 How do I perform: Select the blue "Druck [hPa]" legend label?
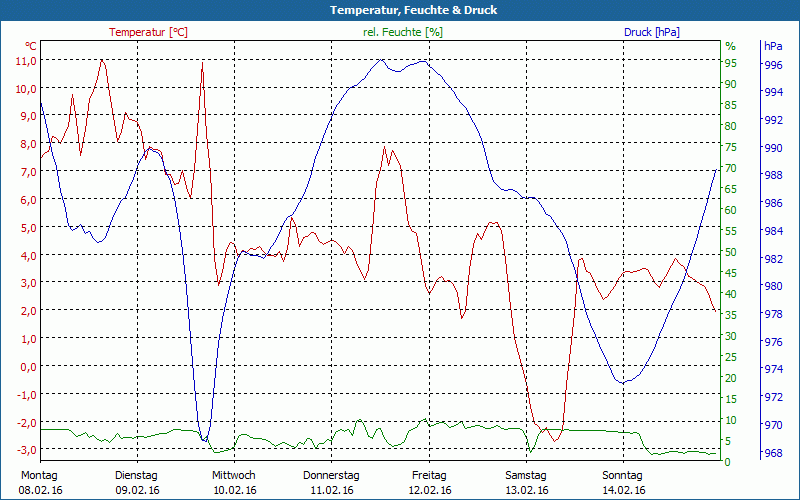click(x=651, y=32)
